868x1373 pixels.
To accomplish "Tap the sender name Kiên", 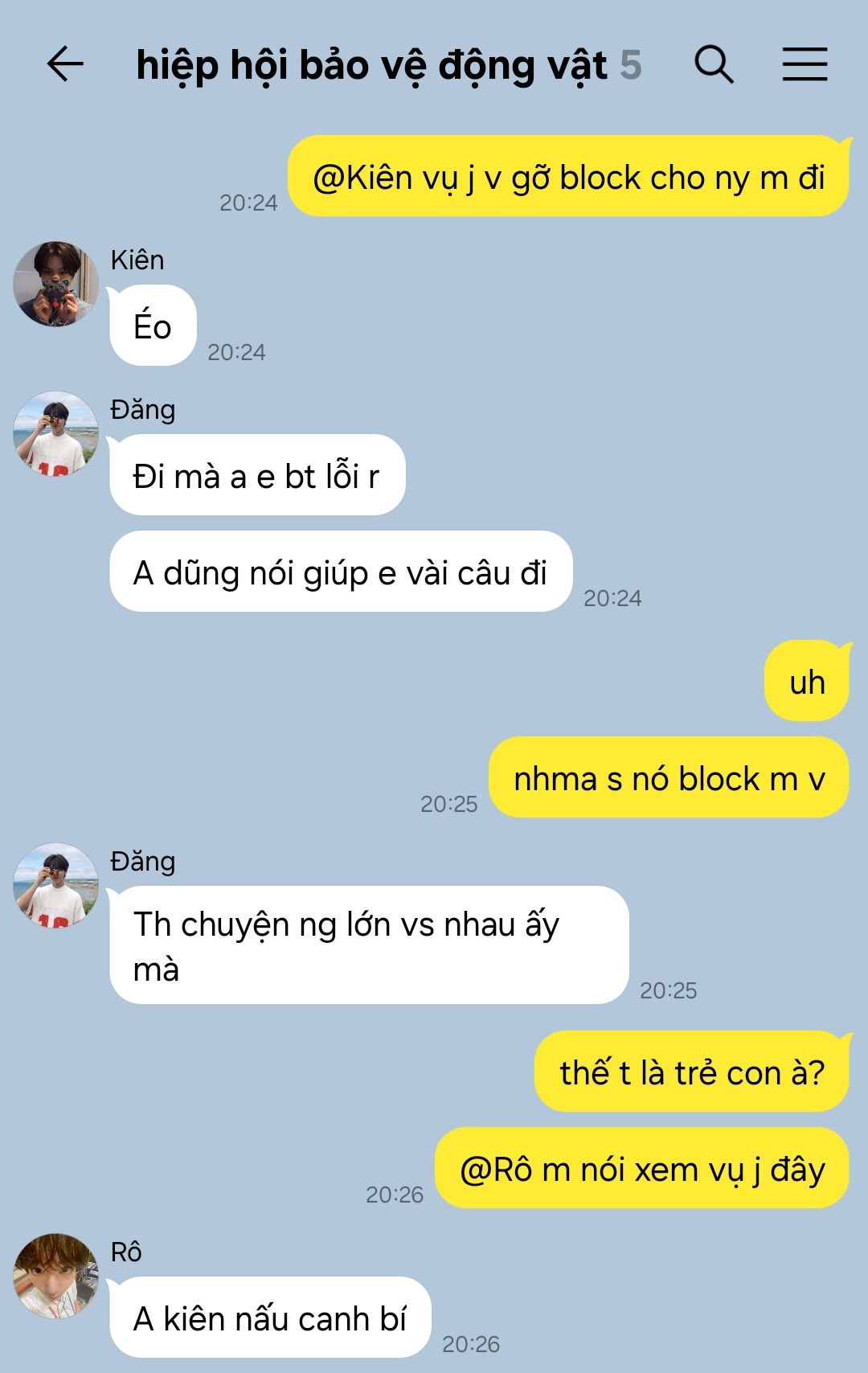I will tap(137, 260).
